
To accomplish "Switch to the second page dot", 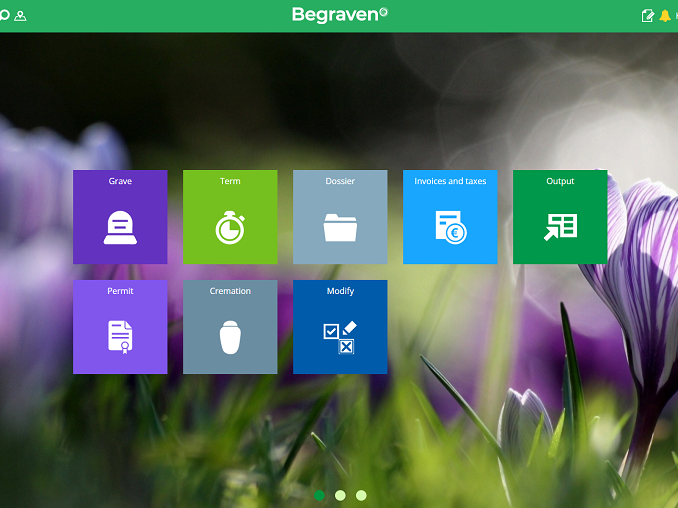I will 340,495.
